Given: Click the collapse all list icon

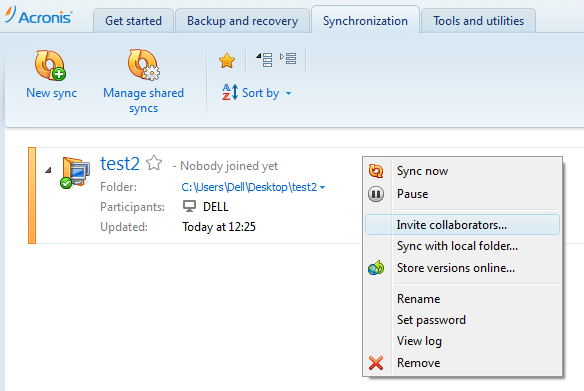Looking at the screenshot, I should coord(264,60).
